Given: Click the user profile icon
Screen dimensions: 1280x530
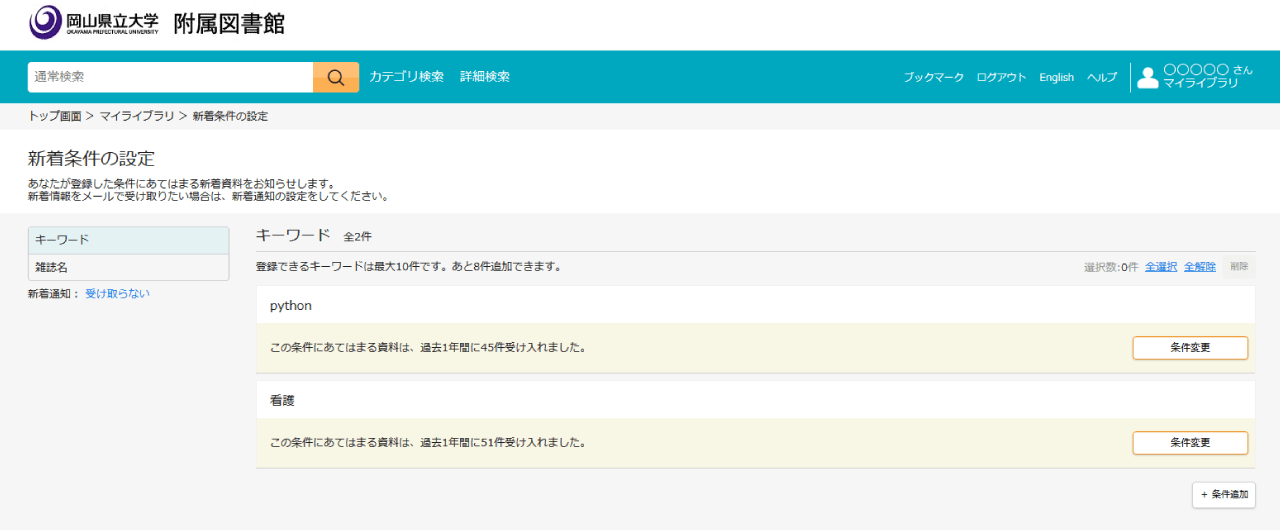Looking at the screenshot, I should 1148,77.
